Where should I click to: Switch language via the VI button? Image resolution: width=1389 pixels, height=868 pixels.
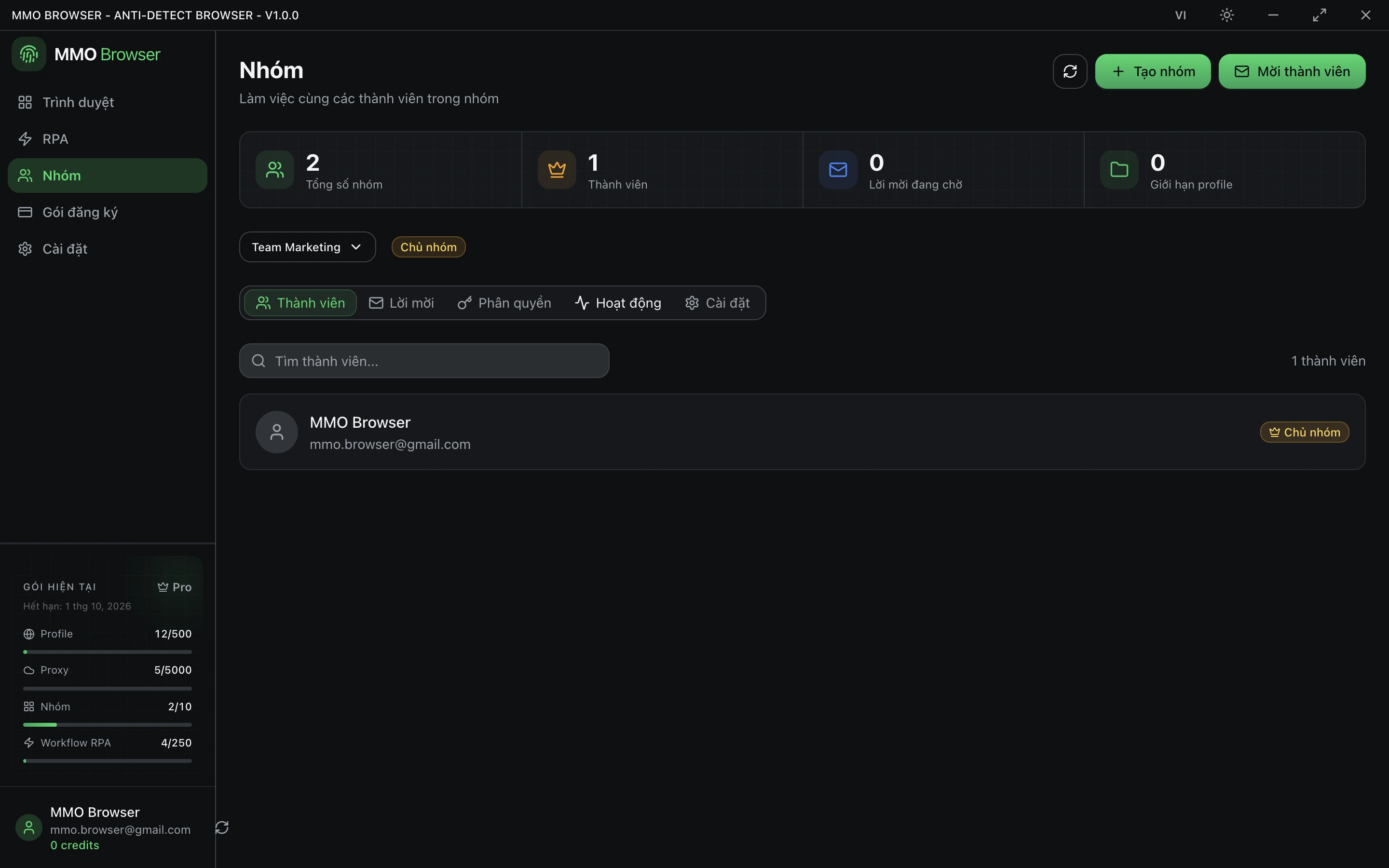(x=1181, y=15)
